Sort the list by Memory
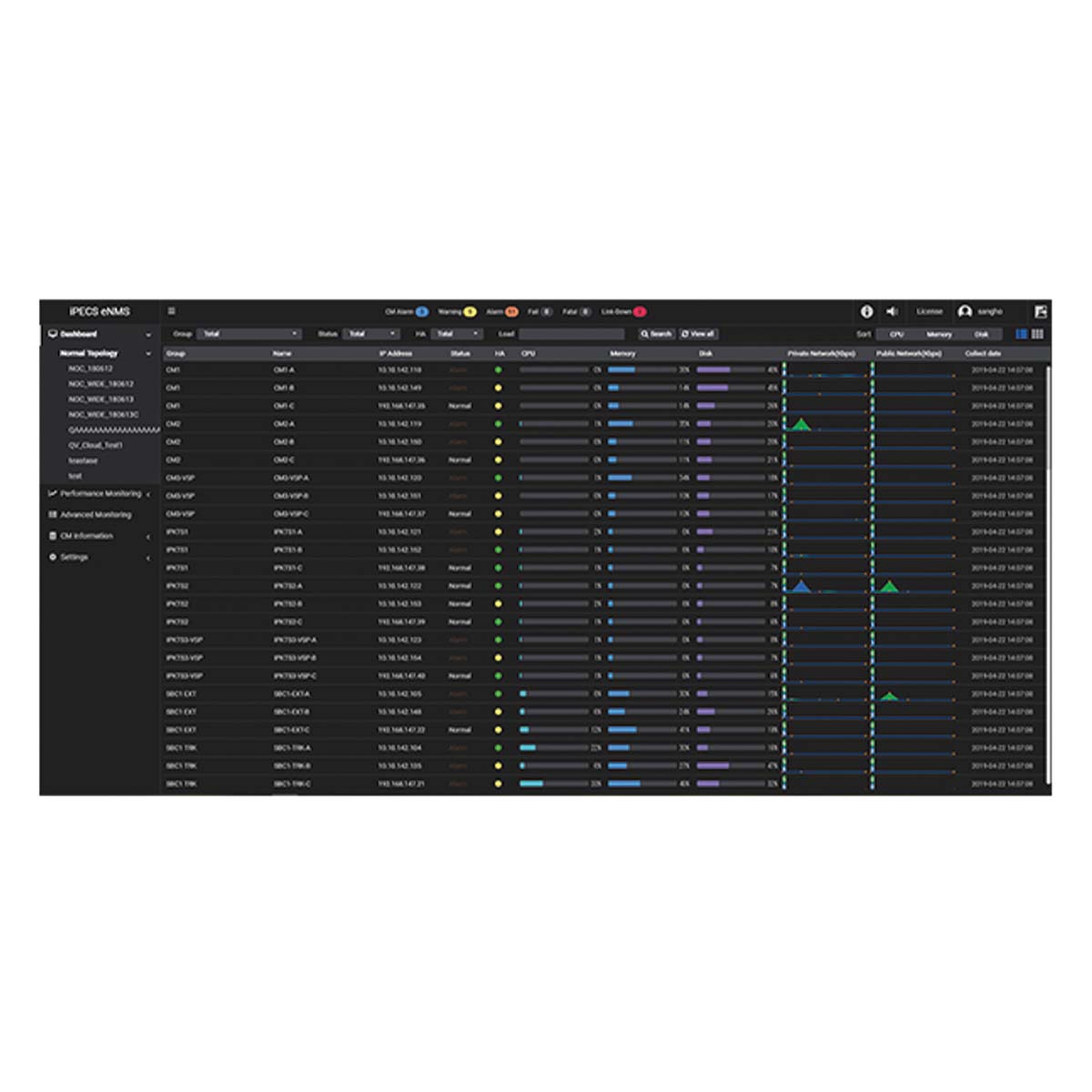Viewport: 1092px width, 1092px height. tap(939, 334)
